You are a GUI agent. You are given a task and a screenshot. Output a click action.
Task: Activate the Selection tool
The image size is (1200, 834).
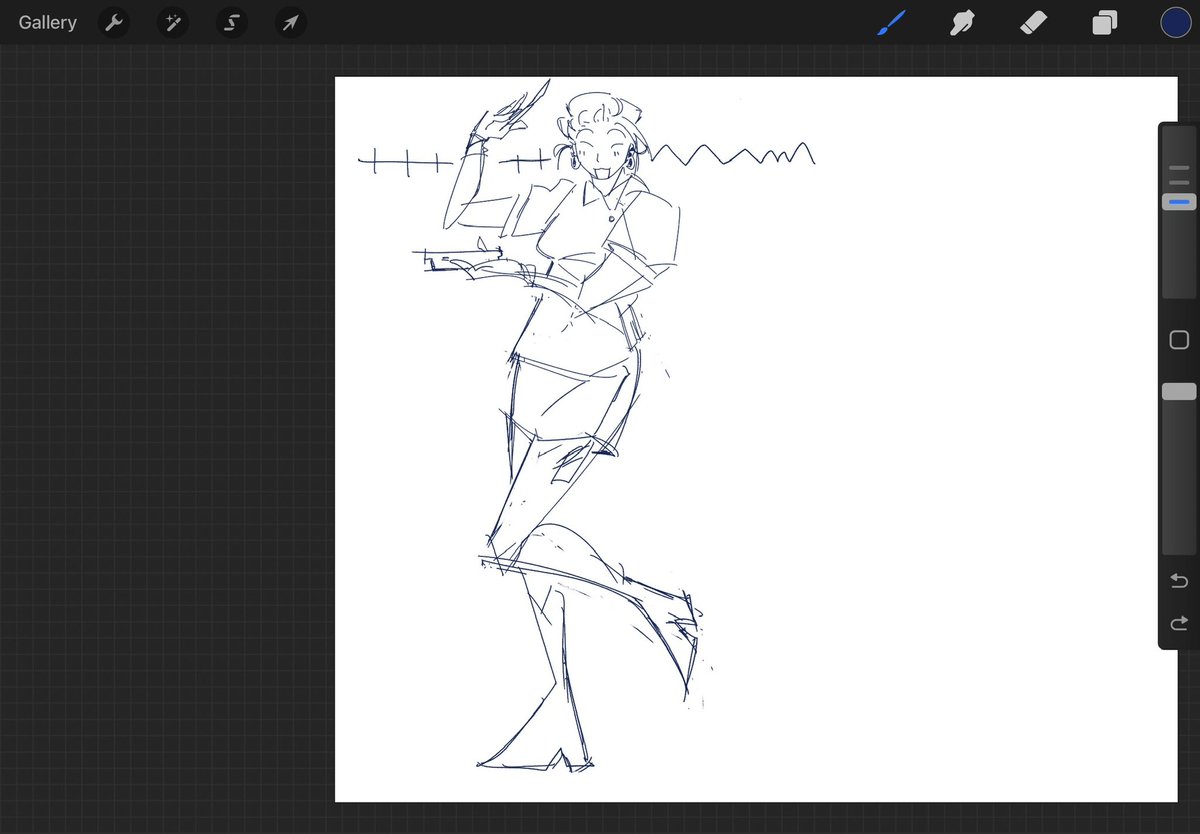231,22
